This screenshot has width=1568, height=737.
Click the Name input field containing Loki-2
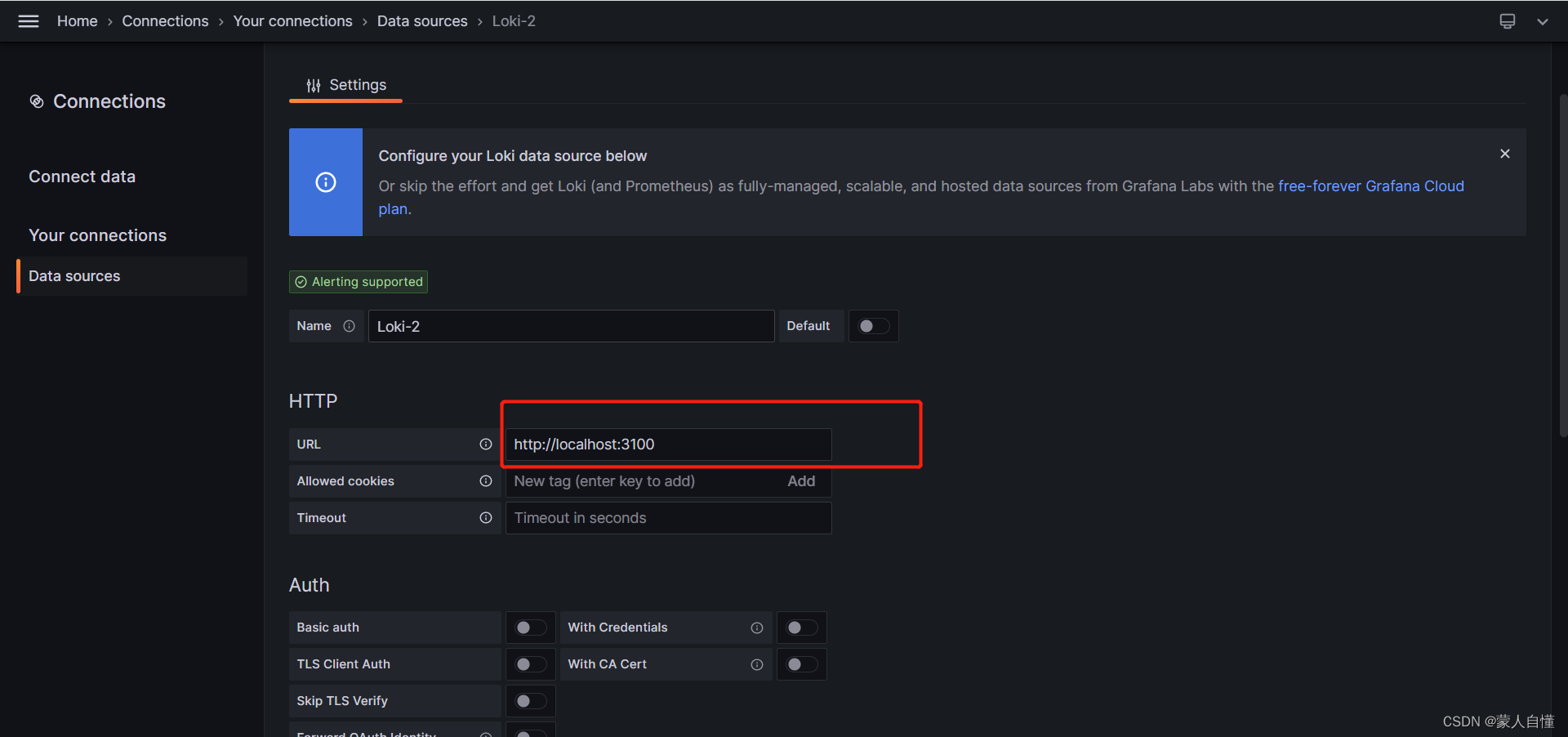(572, 326)
